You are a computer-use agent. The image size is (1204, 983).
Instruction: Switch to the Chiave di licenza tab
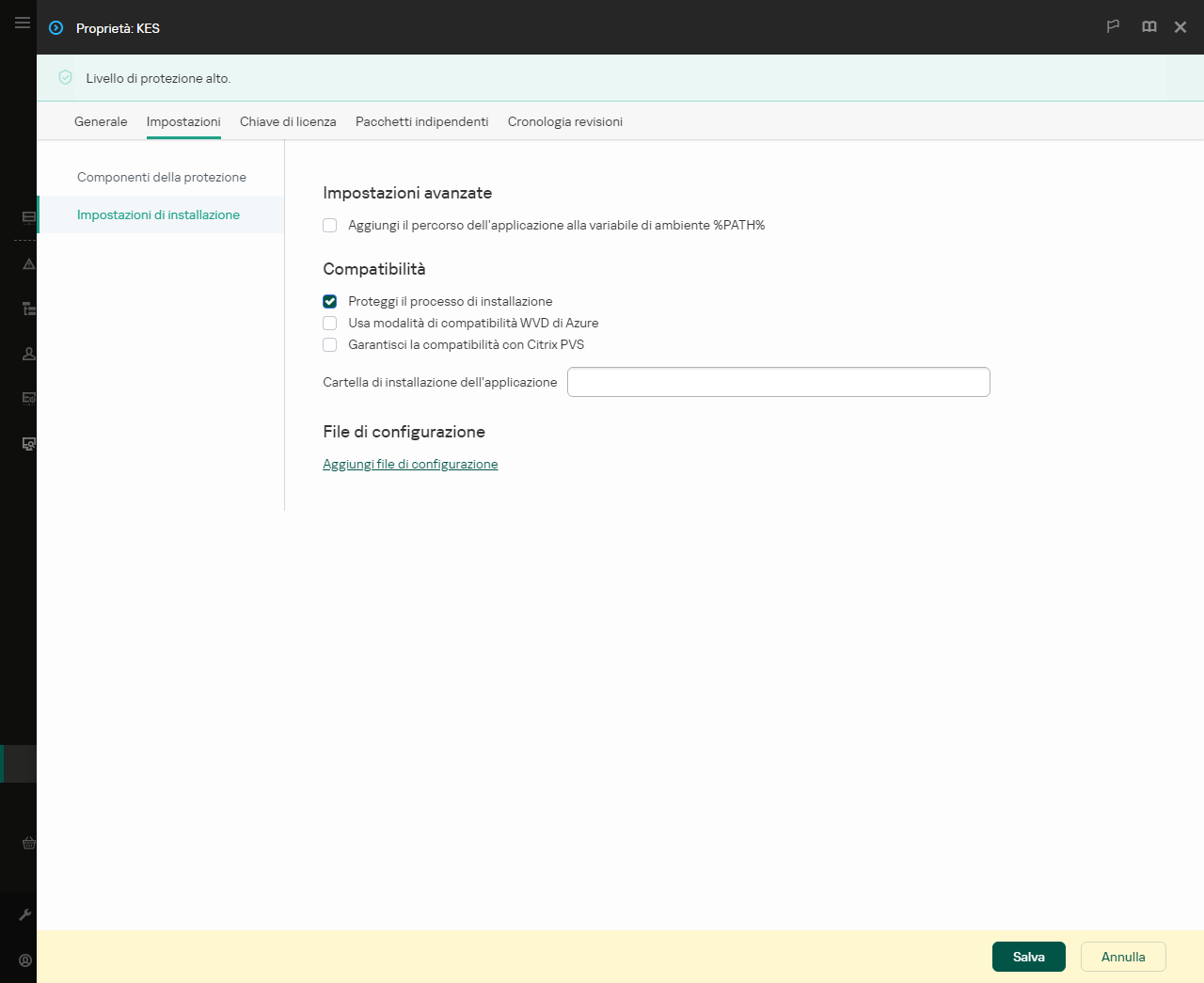[288, 121]
